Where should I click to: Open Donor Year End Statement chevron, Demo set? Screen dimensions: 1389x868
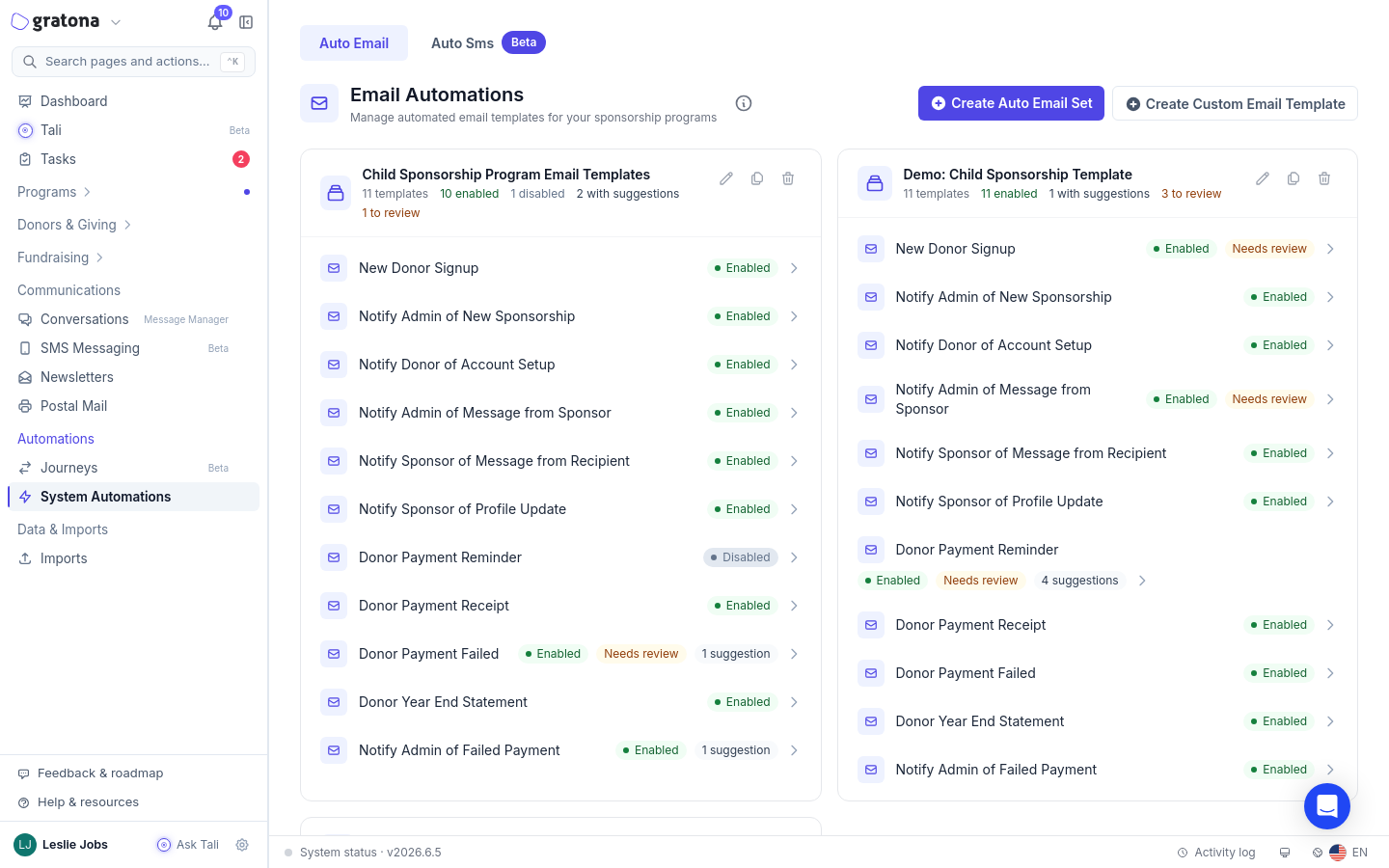click(x=1330, y=721)
